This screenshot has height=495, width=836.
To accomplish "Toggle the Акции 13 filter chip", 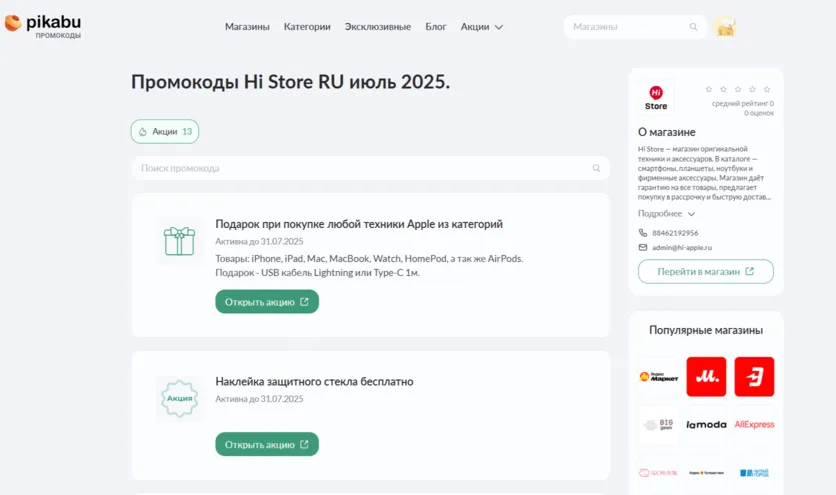I will point(165,132).
